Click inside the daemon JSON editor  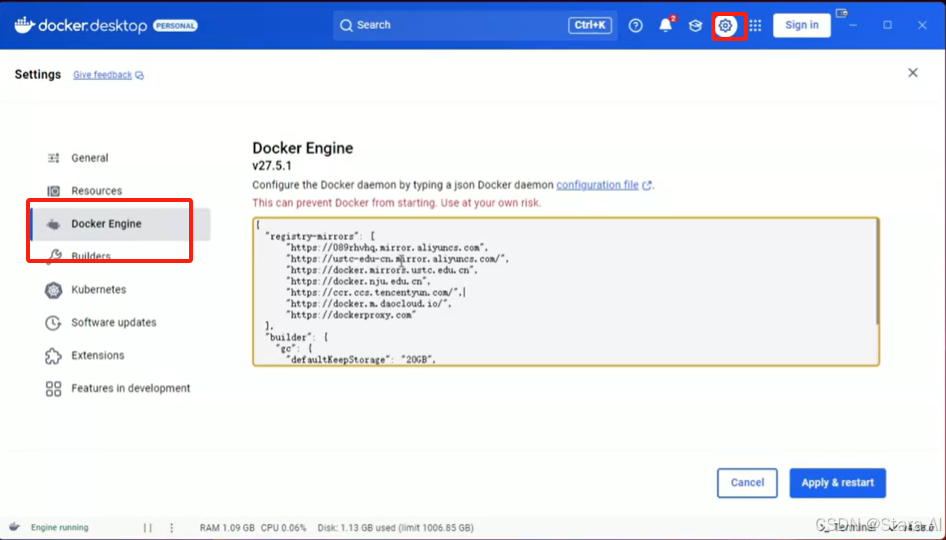point(565,292)
